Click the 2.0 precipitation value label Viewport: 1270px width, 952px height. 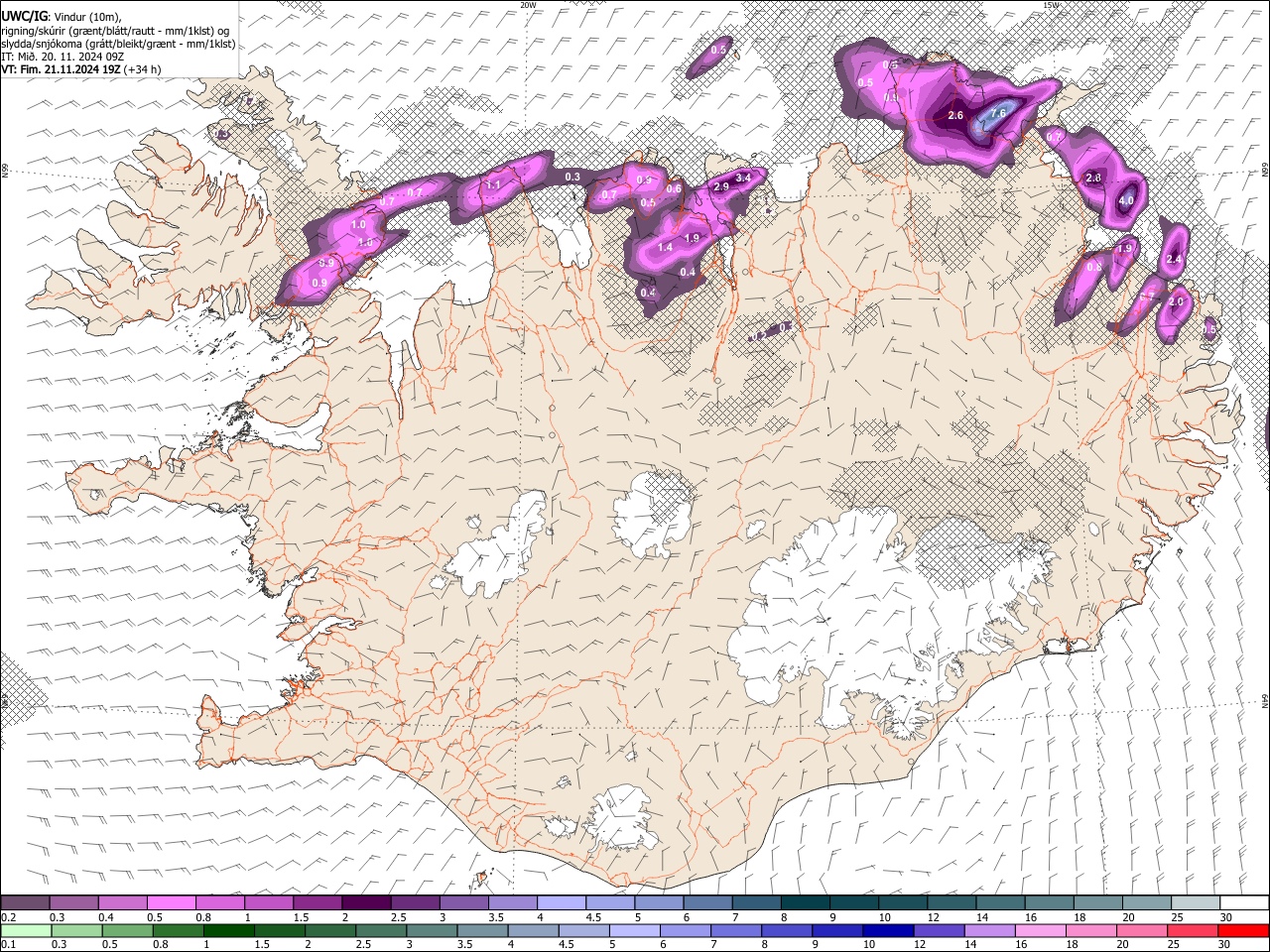pyautogui.click(x=1177, y=301)
